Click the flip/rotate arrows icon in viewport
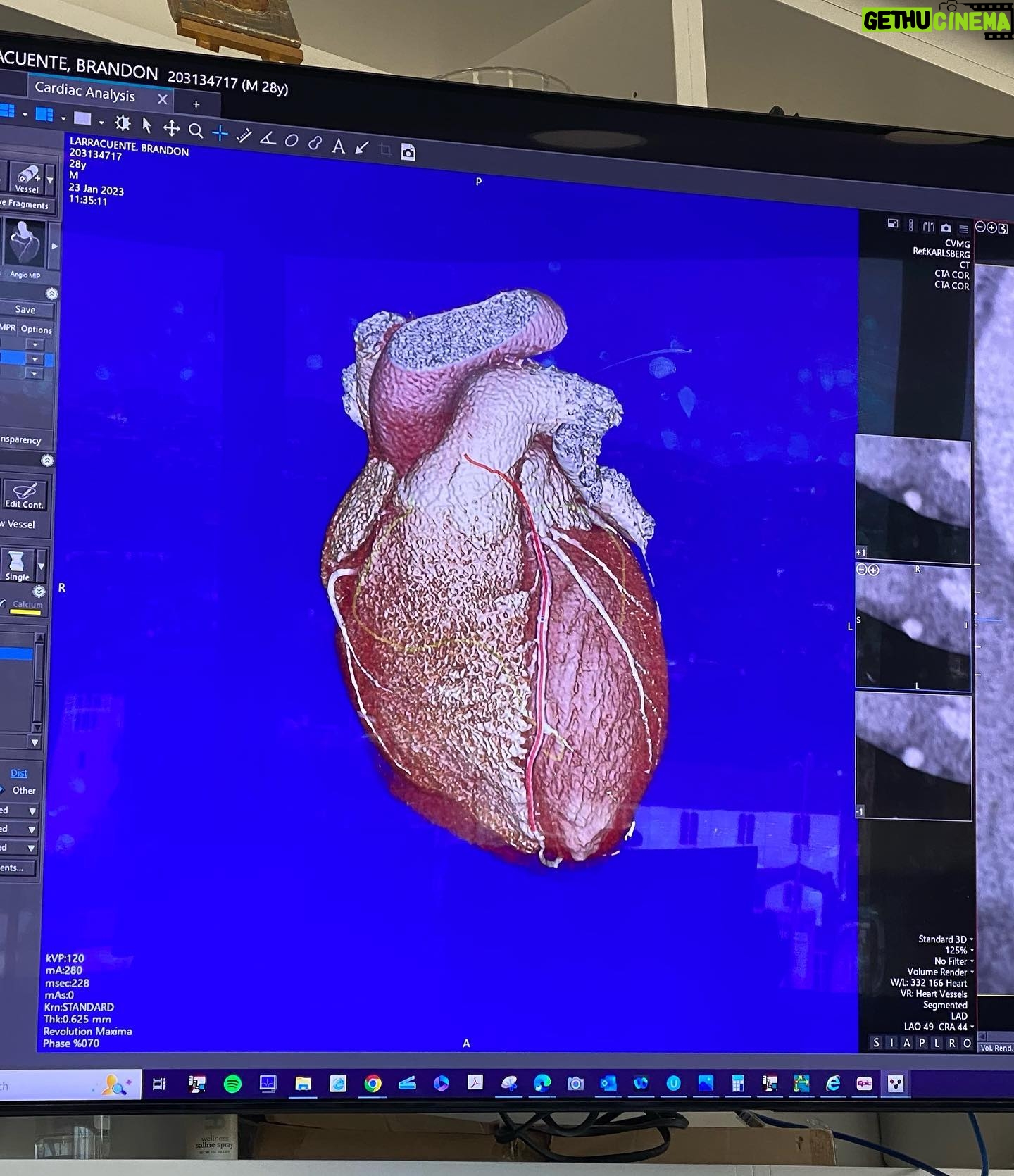The width and height of the screenshot is (1014, 1176). [x=928, y=226]
